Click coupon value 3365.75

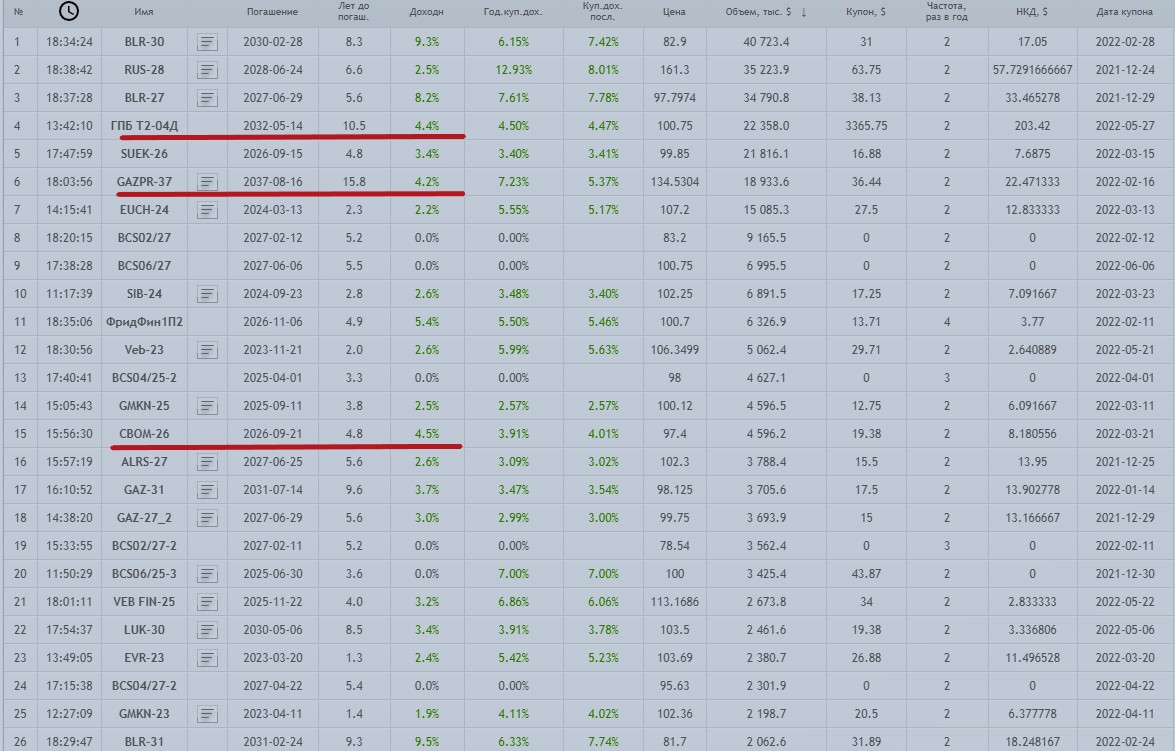pyautogui.click(x=866, y=126)
